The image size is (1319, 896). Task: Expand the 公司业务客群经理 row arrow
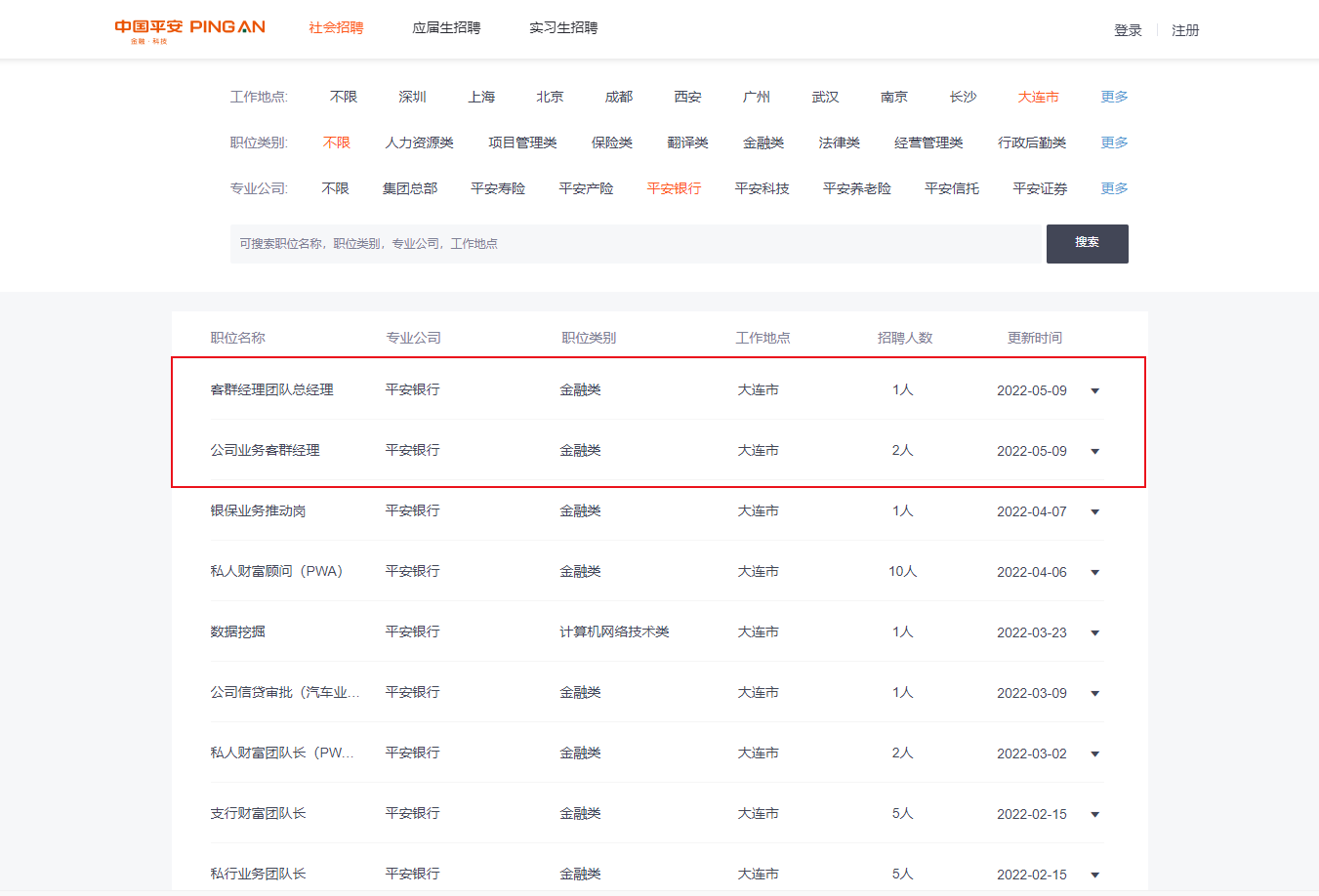[1094, 452]
